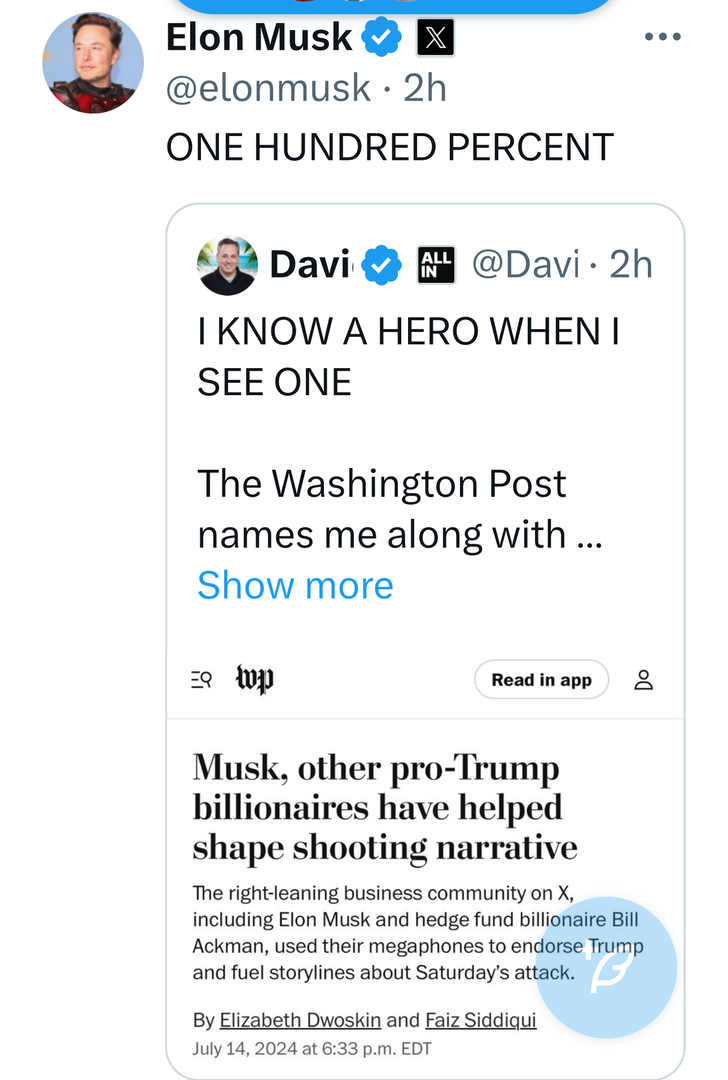
Task: Open the three-dot more options menu
Action: pos(662,37)
